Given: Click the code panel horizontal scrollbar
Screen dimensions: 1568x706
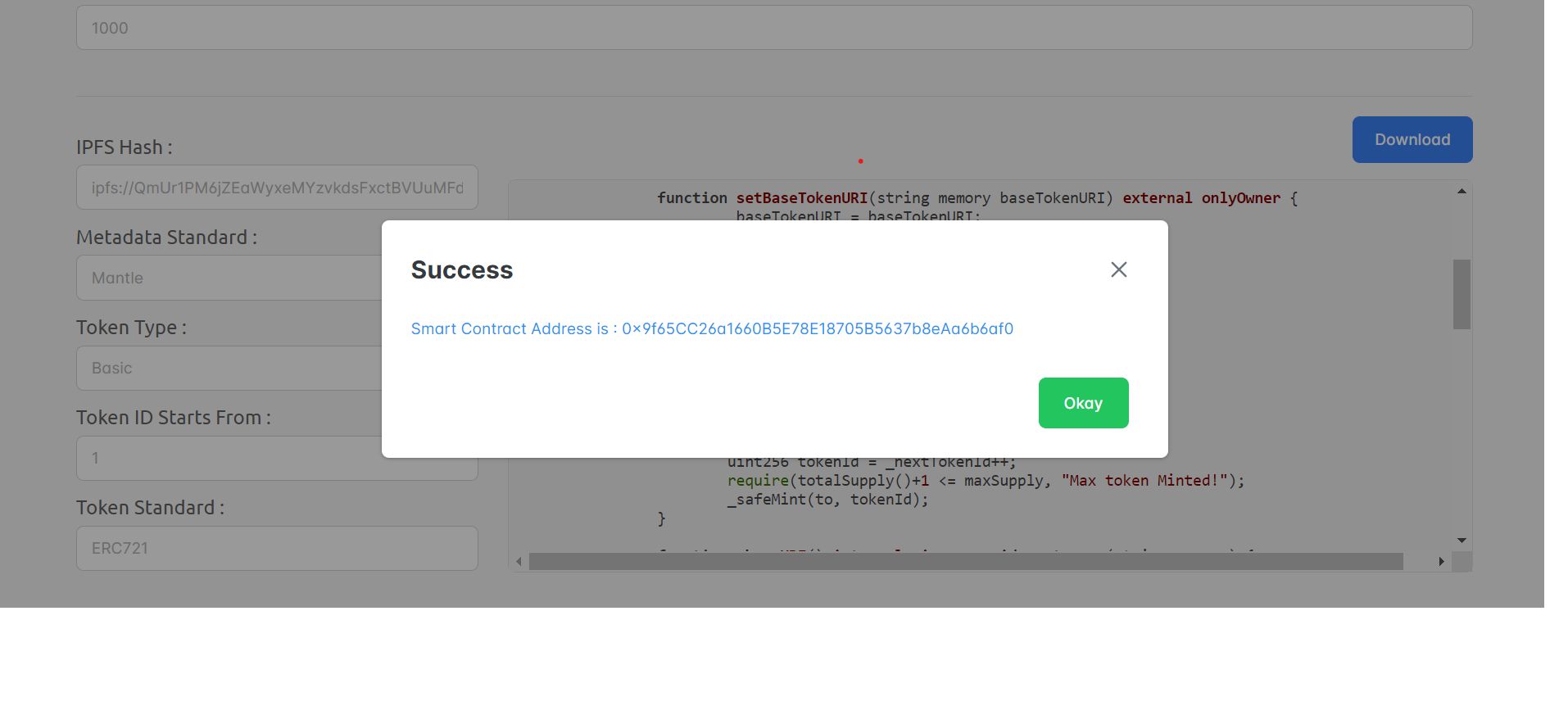Looking at the screenshot, I should pos(966,561).
